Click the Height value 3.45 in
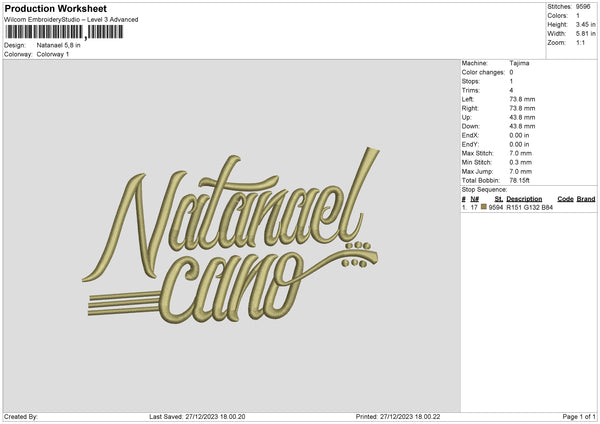600x424 pixels. point(586,24)
